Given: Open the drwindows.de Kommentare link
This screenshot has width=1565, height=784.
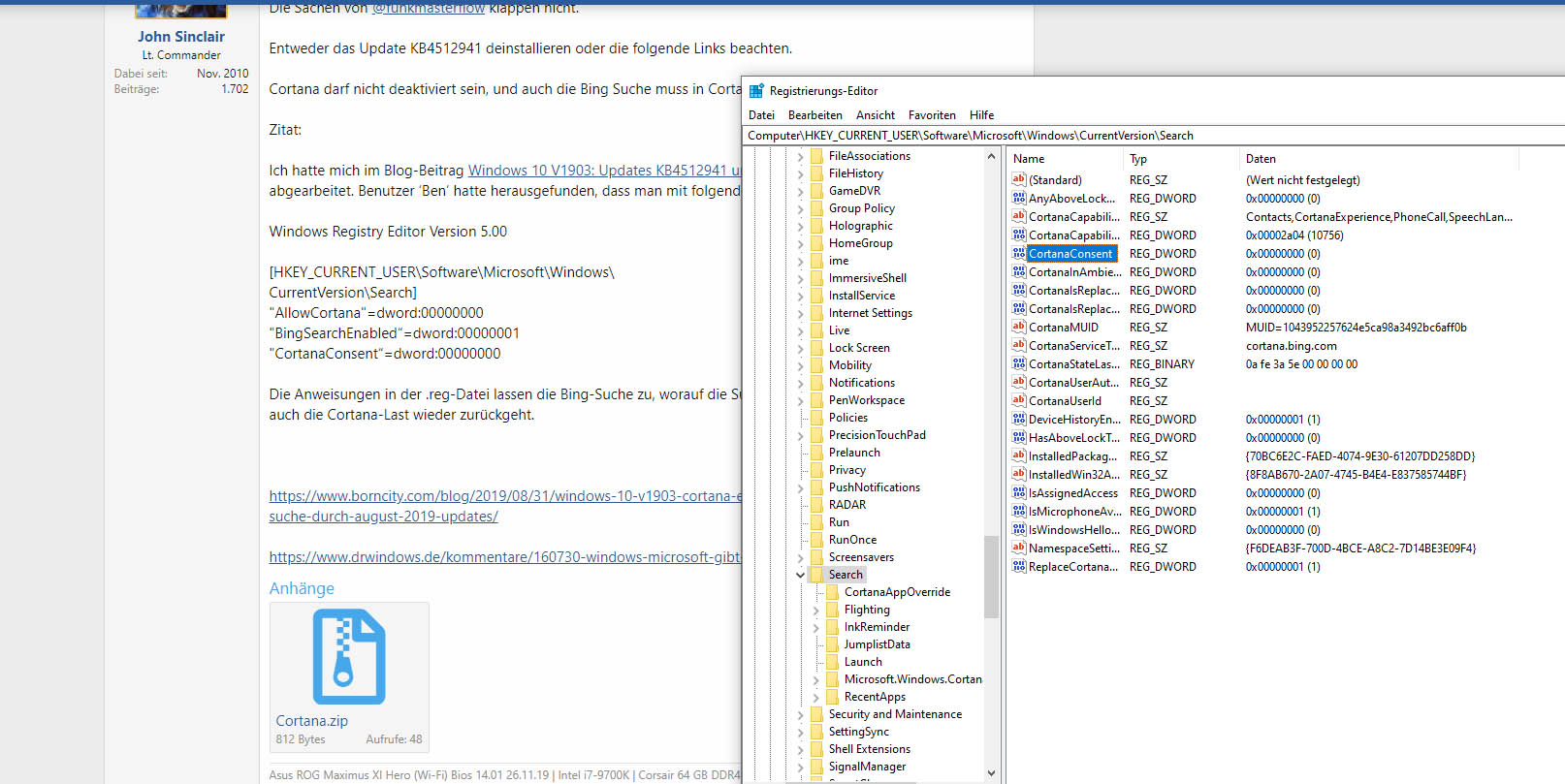Looking at the screenshot, I should 505,557.
